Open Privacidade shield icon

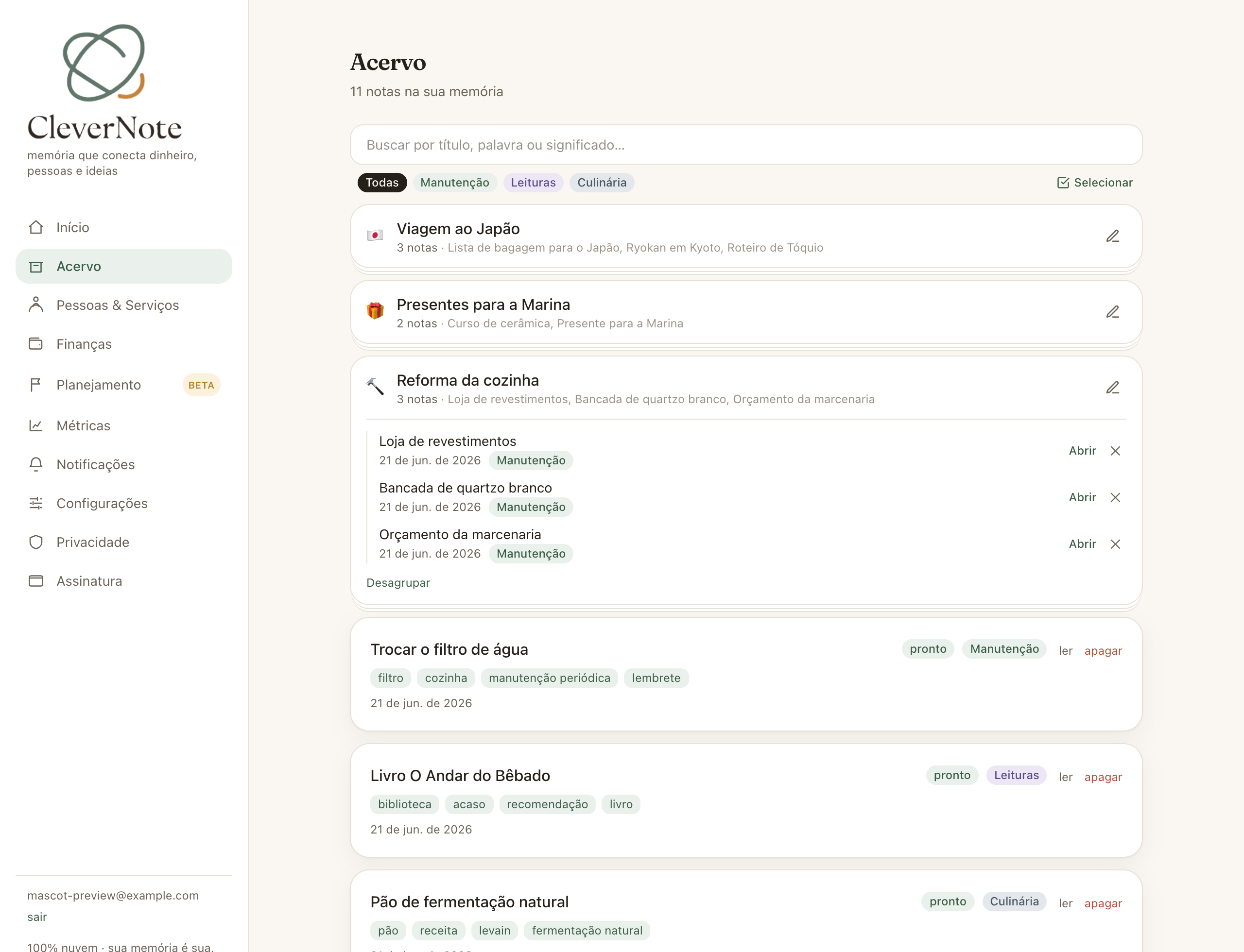[36, 542]
